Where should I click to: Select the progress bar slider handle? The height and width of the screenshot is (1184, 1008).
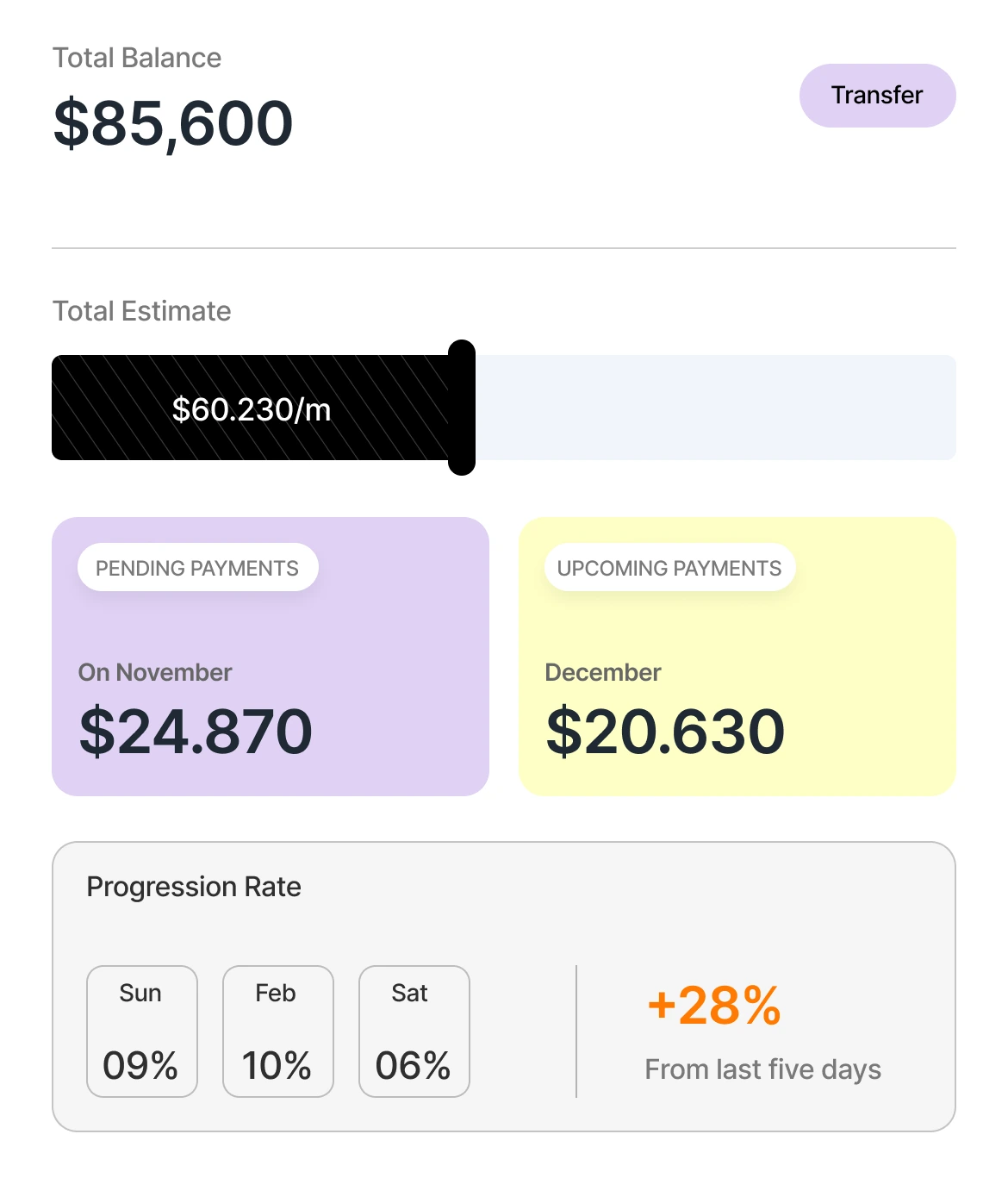463,407
